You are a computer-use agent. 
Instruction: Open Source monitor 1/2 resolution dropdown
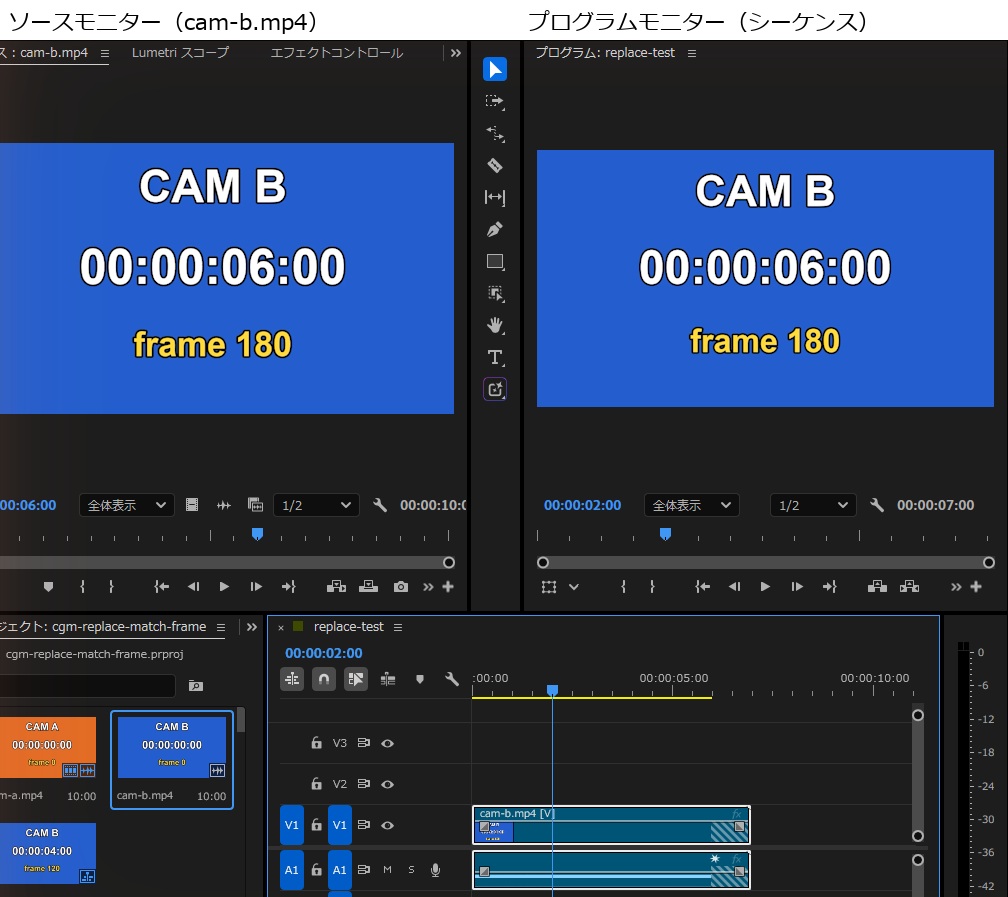coord(316,505)
